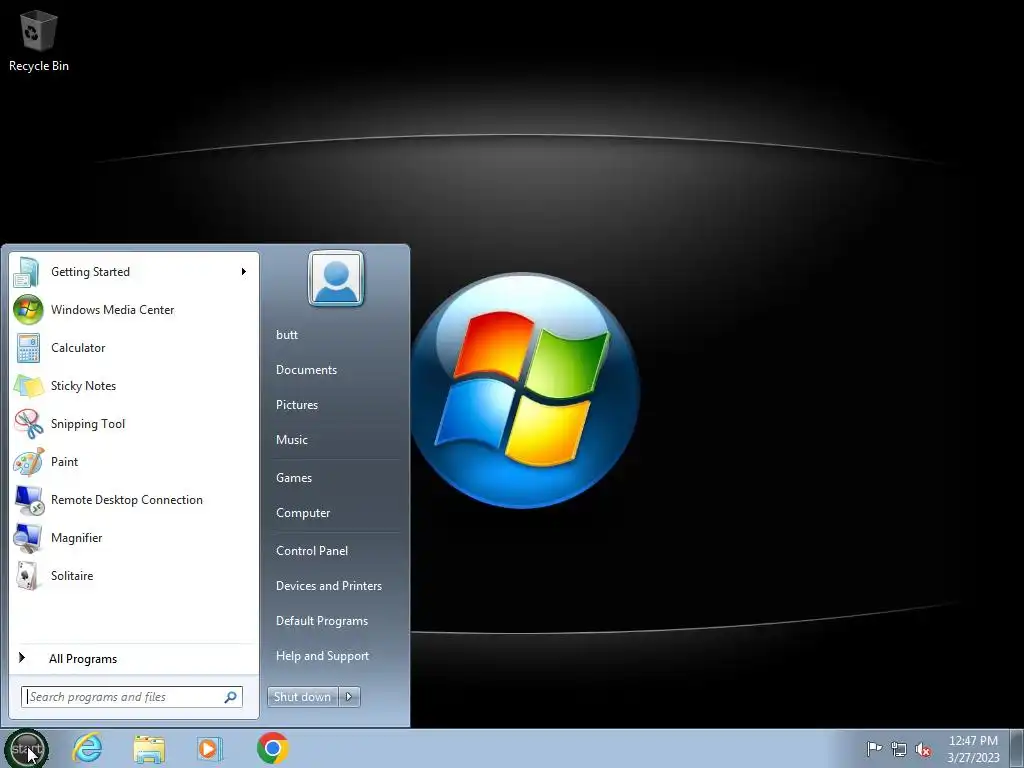Click the network tray icon

tap(899, 749)
